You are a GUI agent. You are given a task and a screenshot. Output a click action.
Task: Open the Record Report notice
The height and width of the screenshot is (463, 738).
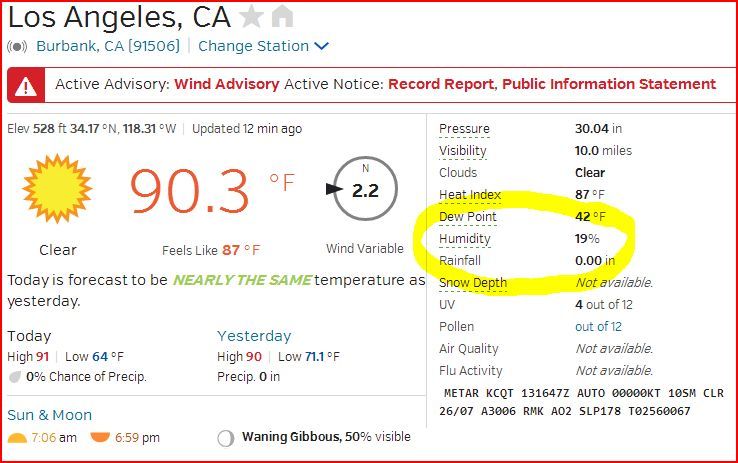pos(440,84)
